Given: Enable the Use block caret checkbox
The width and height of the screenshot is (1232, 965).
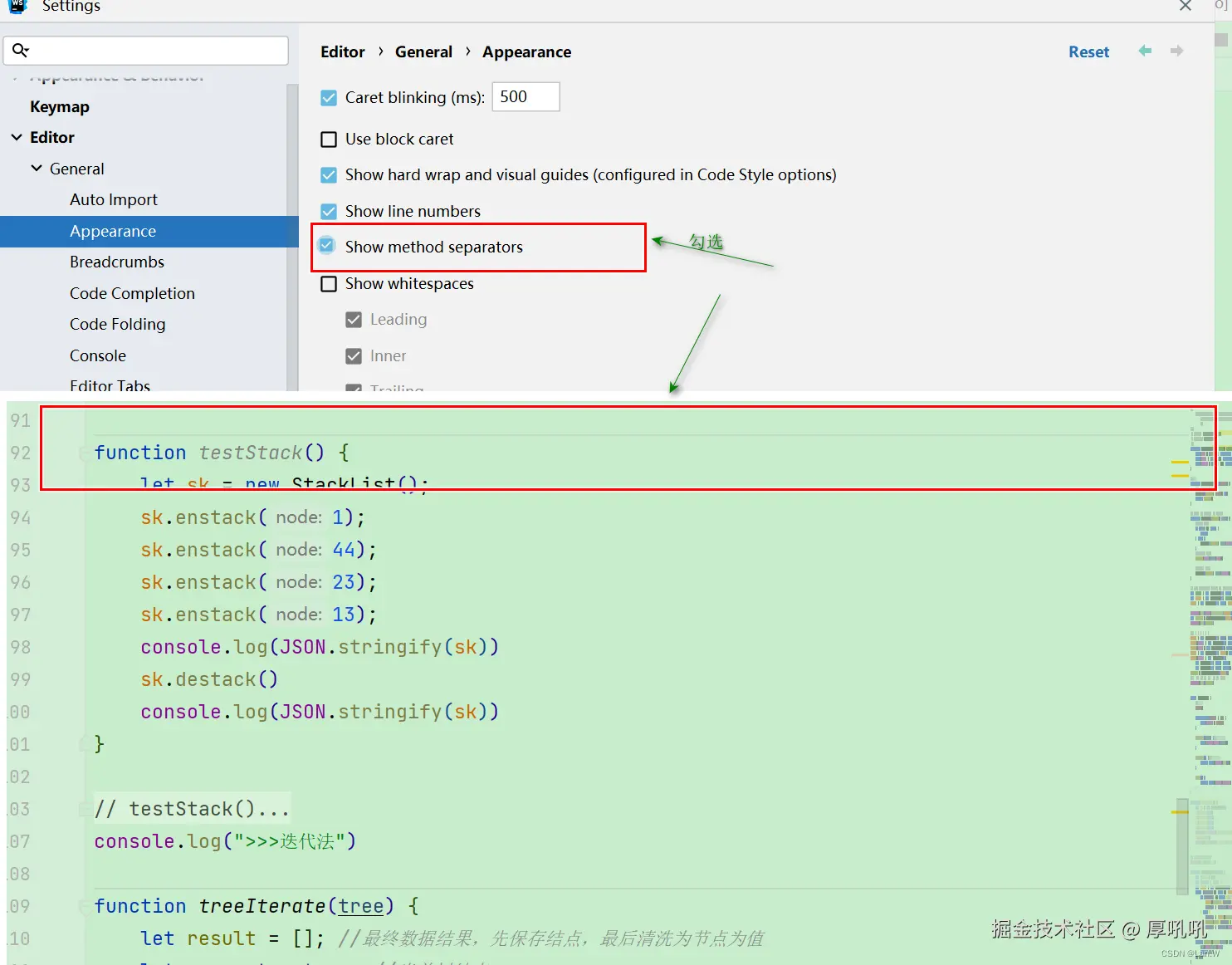Looking at the screenshot, I should click(329, 140).
